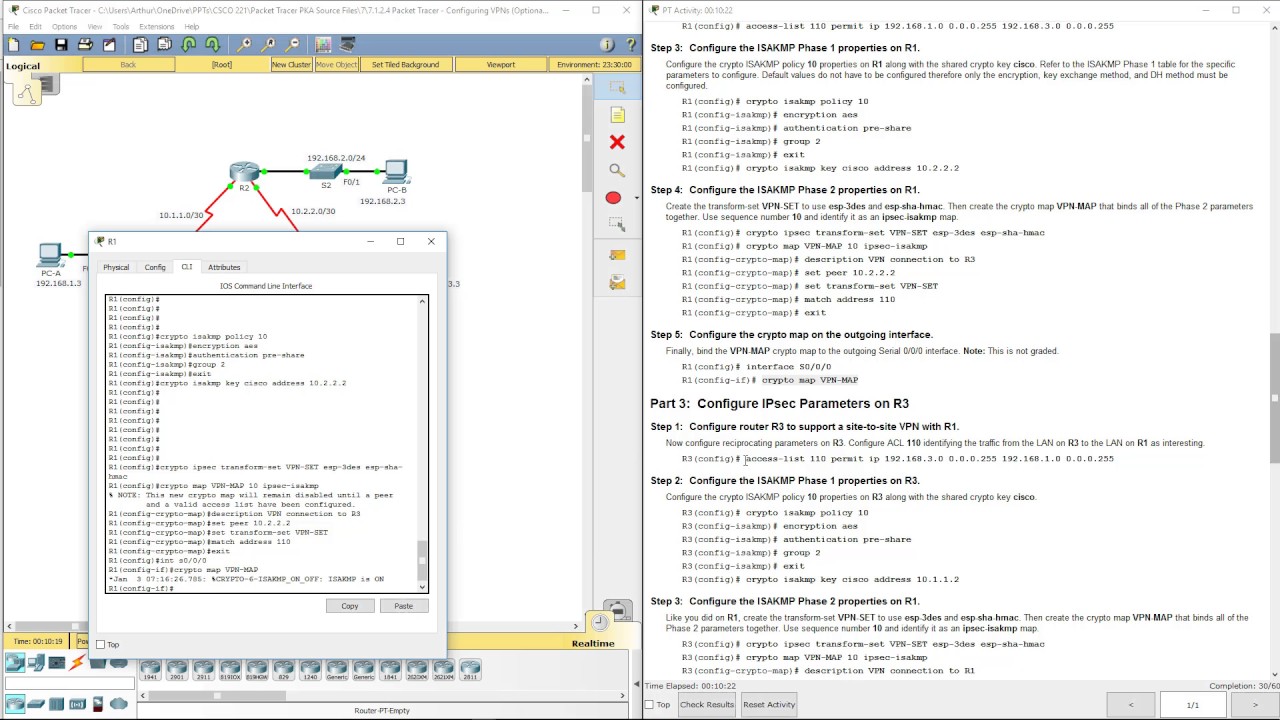Screen dimensions: 1280x720
Task: Click the Paste icon in main toolbar
Action: point(164,45)
